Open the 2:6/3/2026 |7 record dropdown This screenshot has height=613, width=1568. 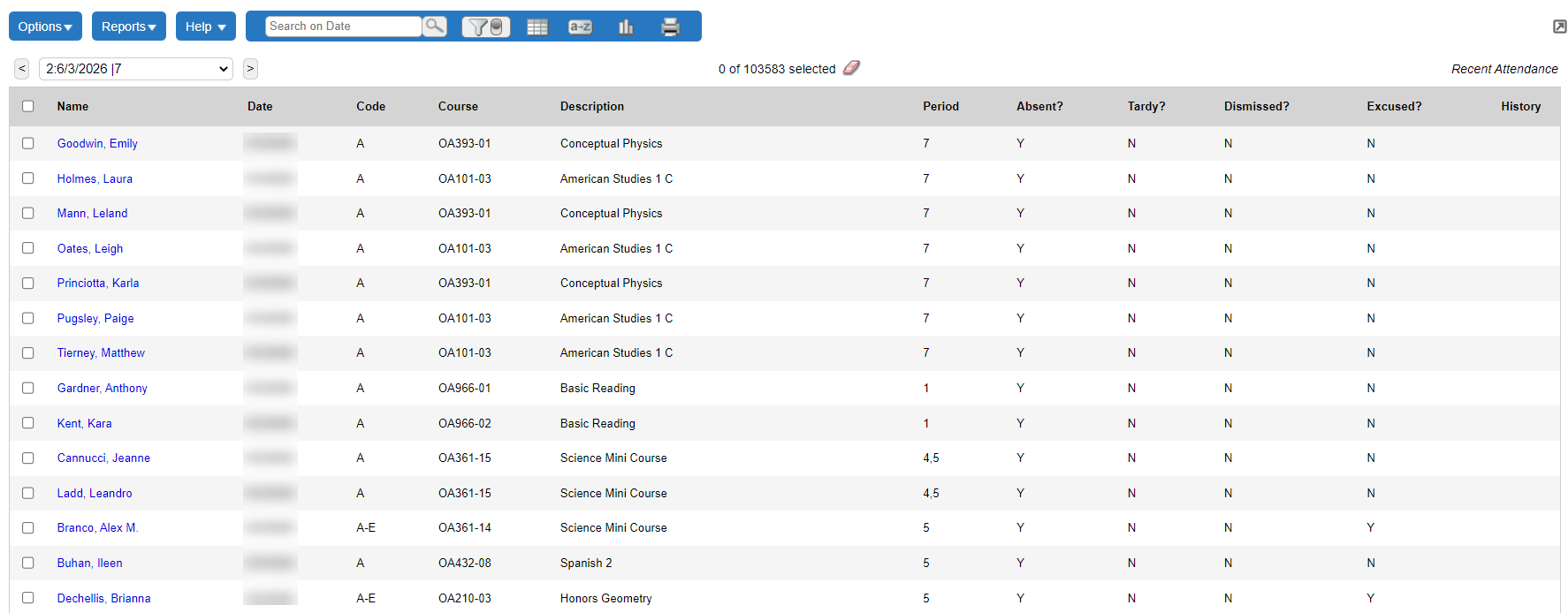(136, 69)
